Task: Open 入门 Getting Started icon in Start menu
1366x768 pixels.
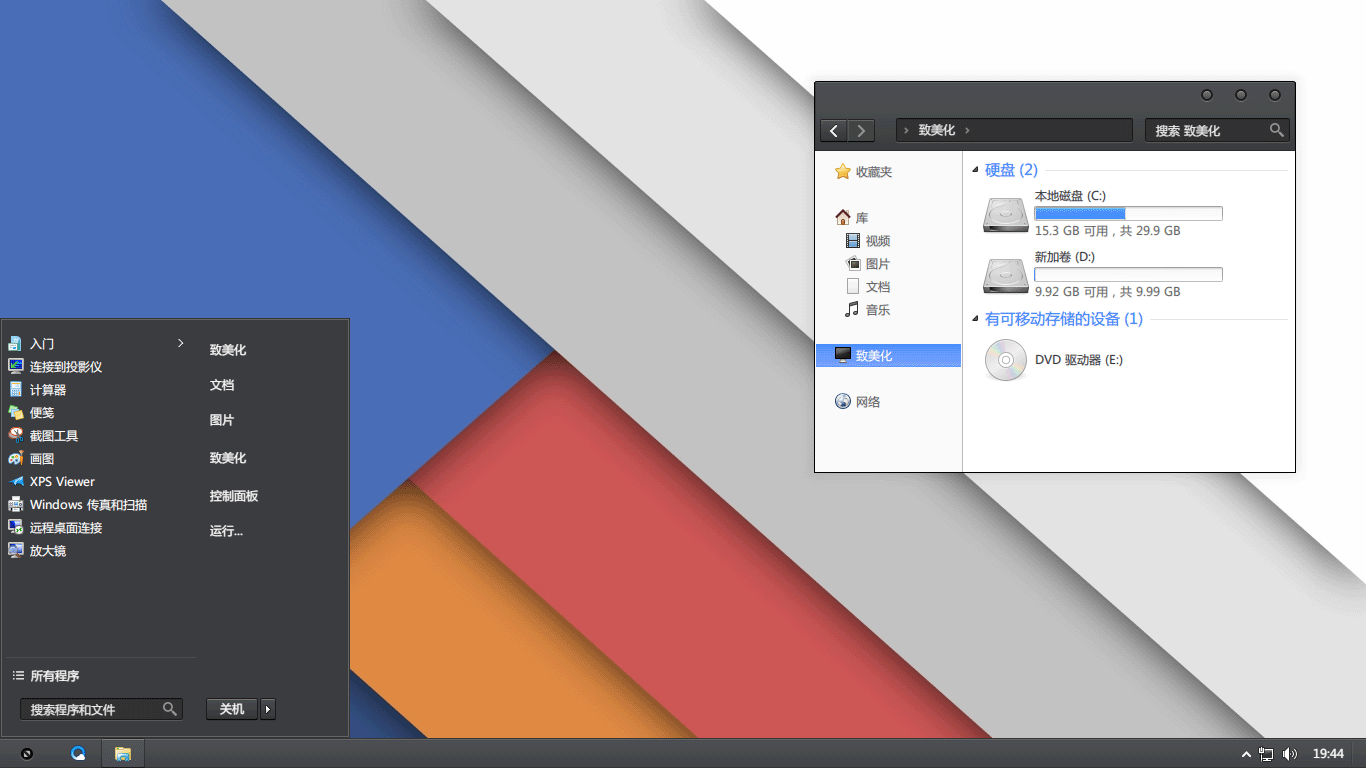Action: (16, 344)
